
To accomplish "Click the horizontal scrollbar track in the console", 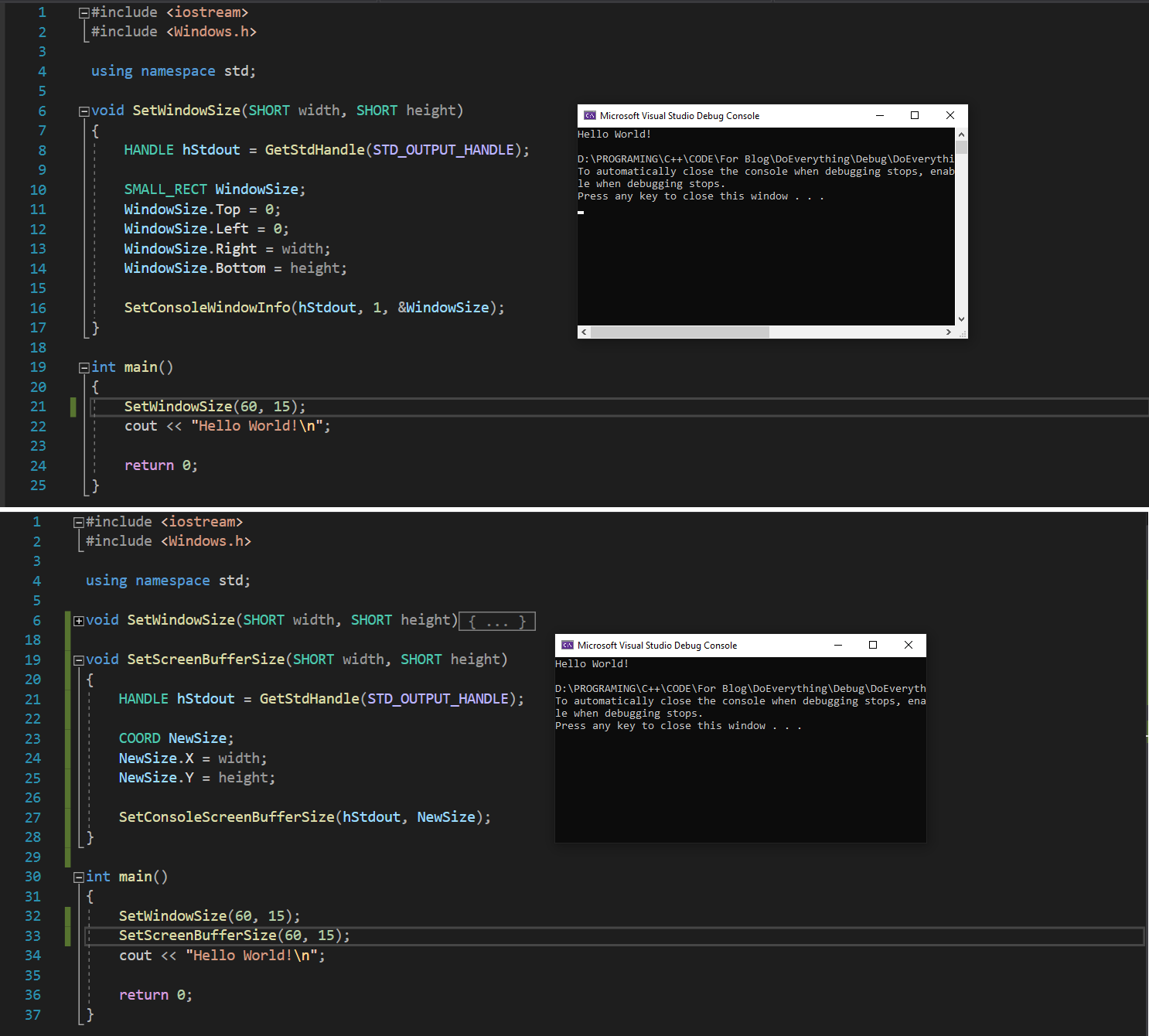I will click(851, 332).
